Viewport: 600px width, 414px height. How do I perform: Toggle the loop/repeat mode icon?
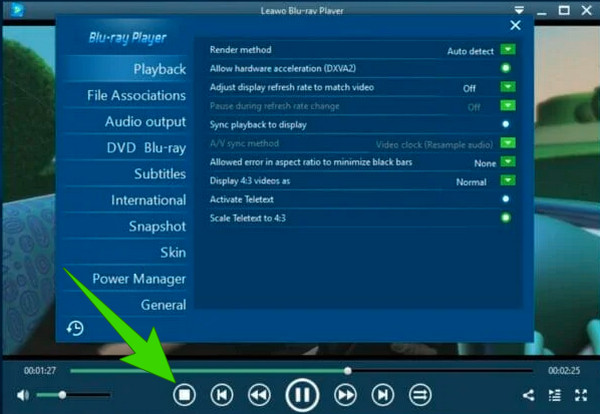[420, 395]
